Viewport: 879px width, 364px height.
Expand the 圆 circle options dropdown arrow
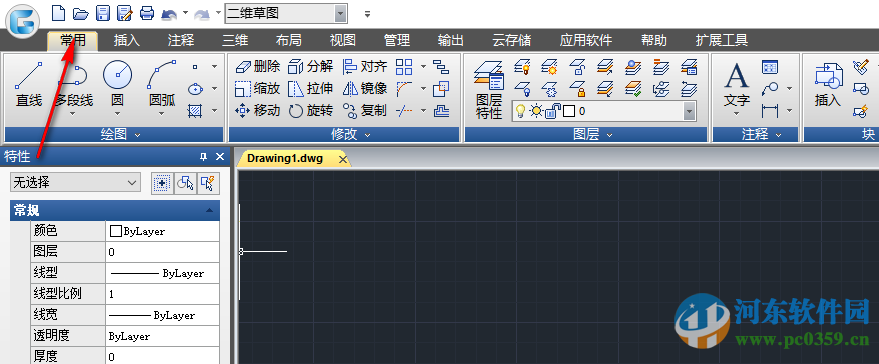pyautogui.click(x=118, y=114)
